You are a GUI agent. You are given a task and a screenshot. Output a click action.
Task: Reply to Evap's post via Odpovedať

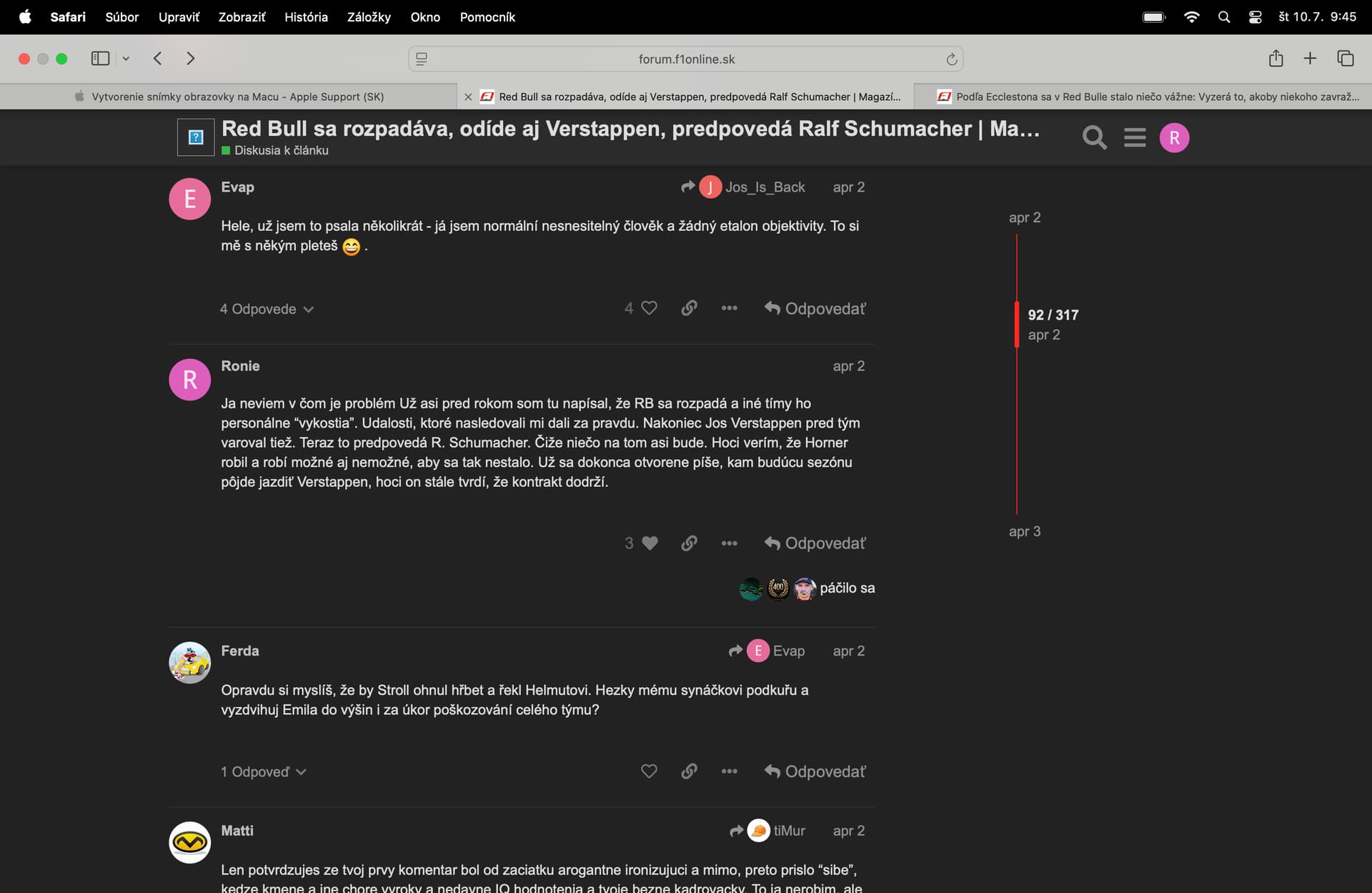(x=815, y=308)
